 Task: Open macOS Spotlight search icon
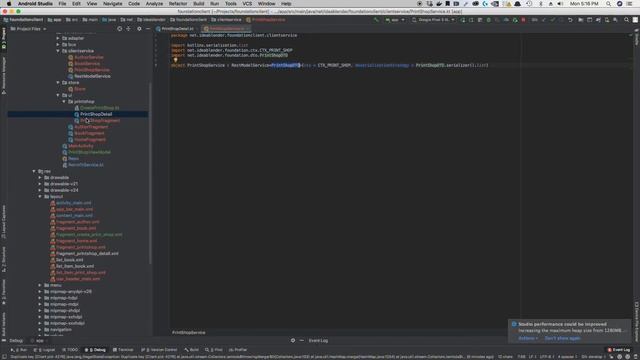pos(609,4)
